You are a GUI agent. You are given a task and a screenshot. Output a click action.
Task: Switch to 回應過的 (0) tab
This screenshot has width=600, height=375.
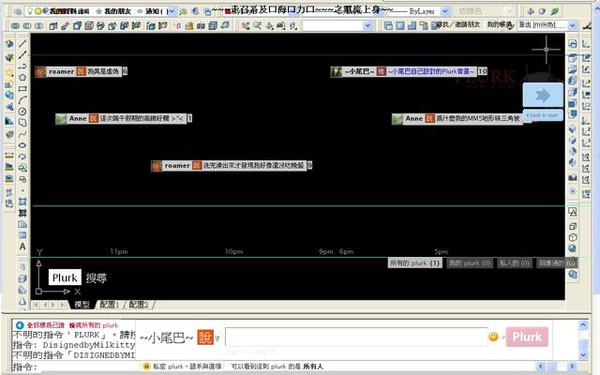pyautogui.click(x=557, y=263)
